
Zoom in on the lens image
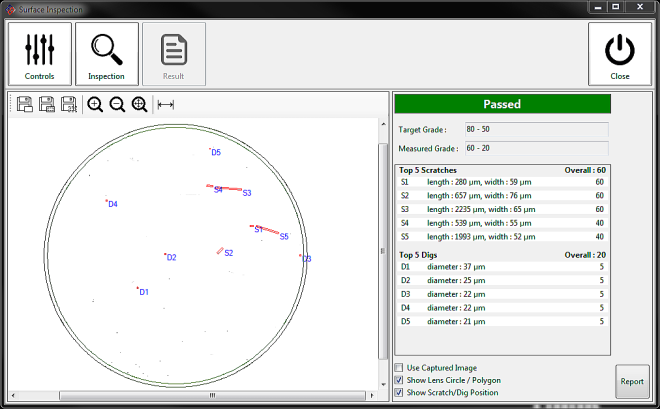(95, 105)
